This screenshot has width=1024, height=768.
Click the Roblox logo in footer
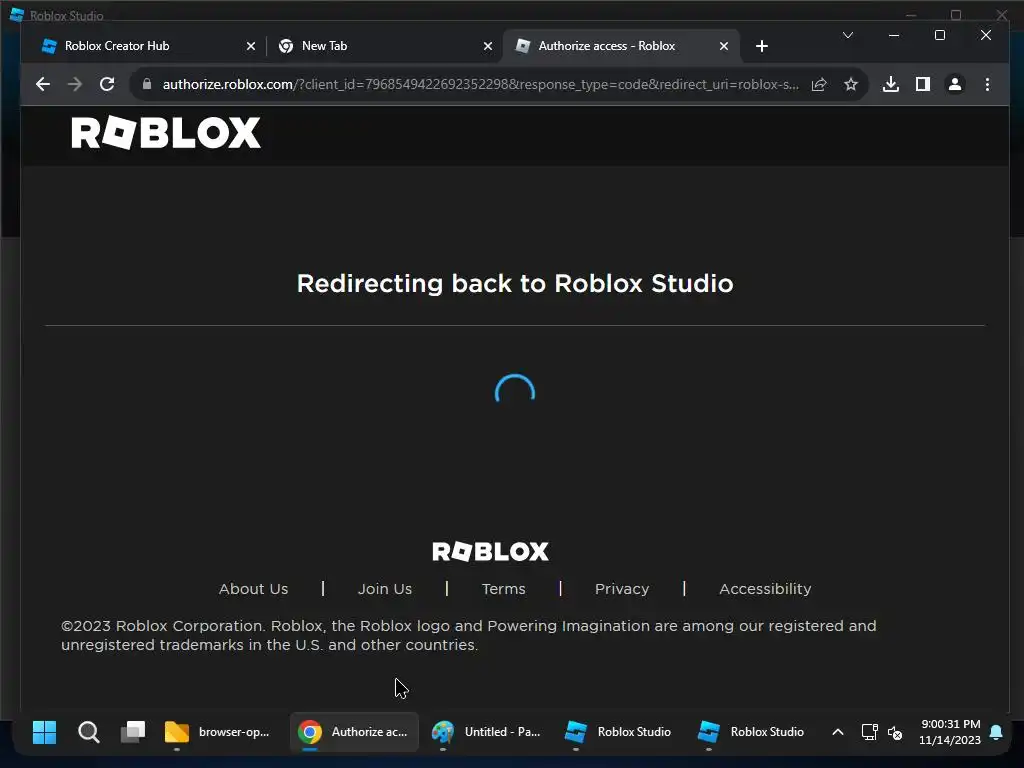pos(490,552)
